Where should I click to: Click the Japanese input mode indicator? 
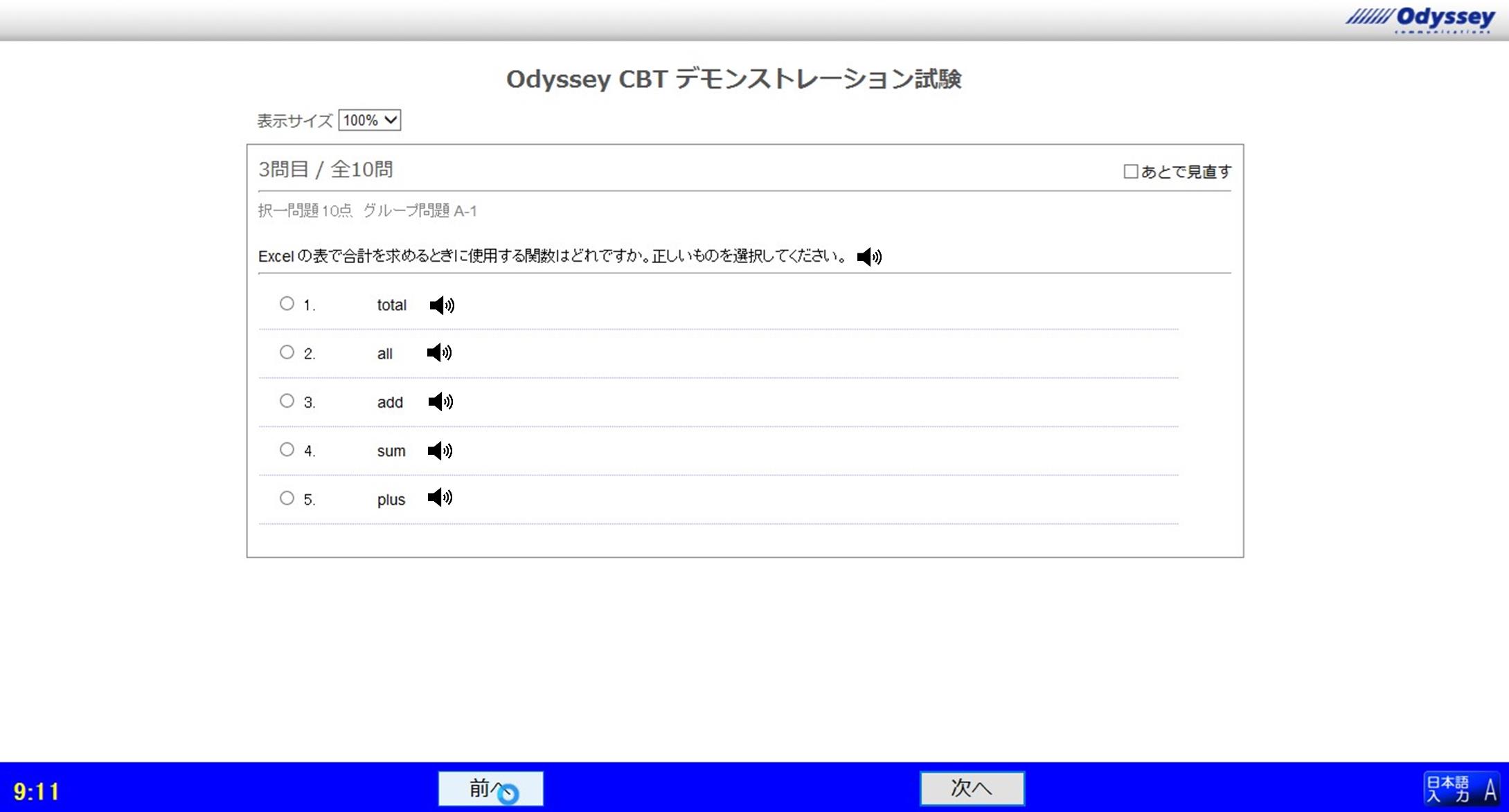click(1461, 788)
